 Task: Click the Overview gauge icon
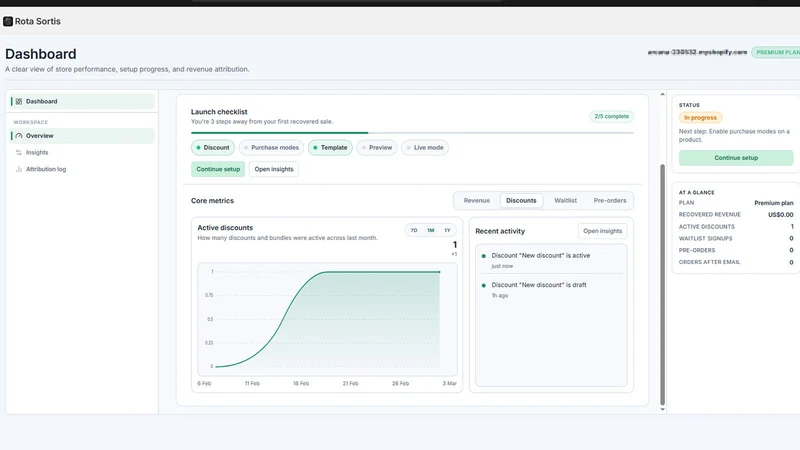point(19,136)
